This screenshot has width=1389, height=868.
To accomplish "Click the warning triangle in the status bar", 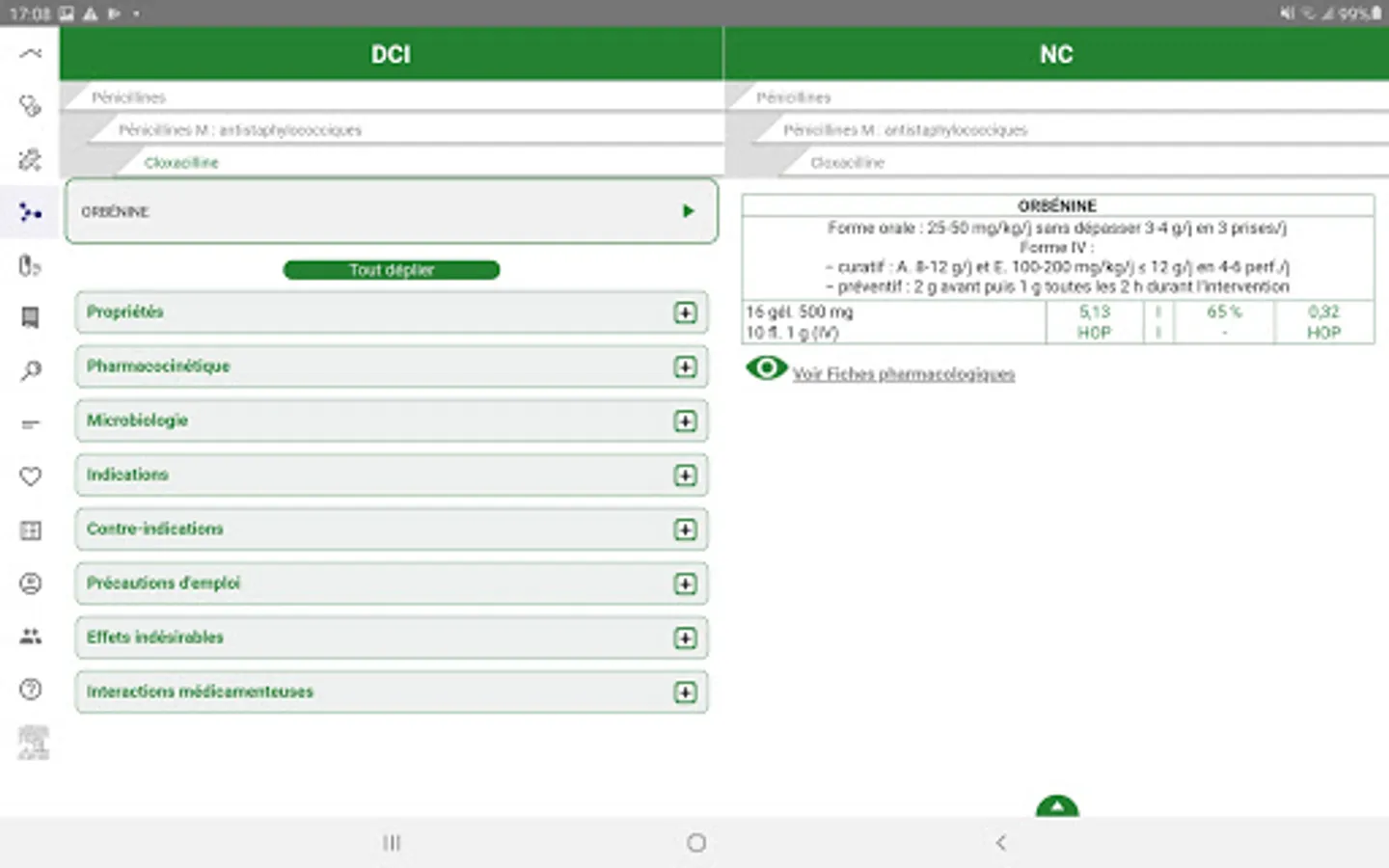I will point(90,14).
